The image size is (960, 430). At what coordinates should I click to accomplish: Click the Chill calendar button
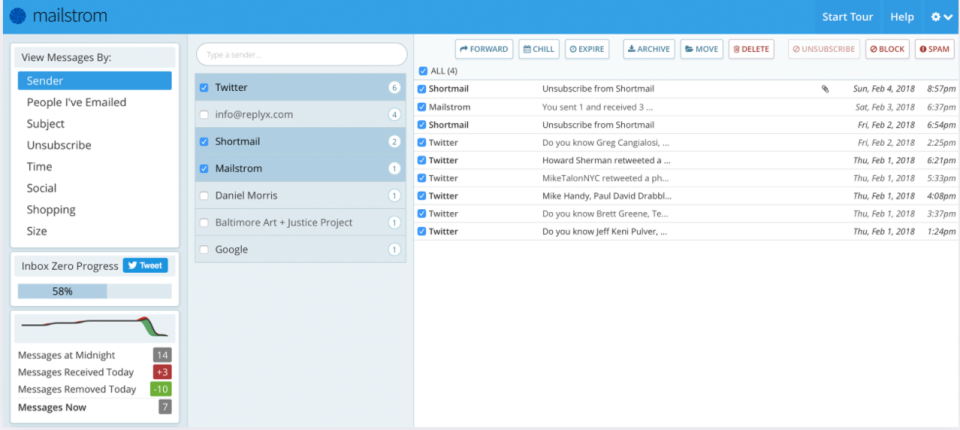[539, 49]
